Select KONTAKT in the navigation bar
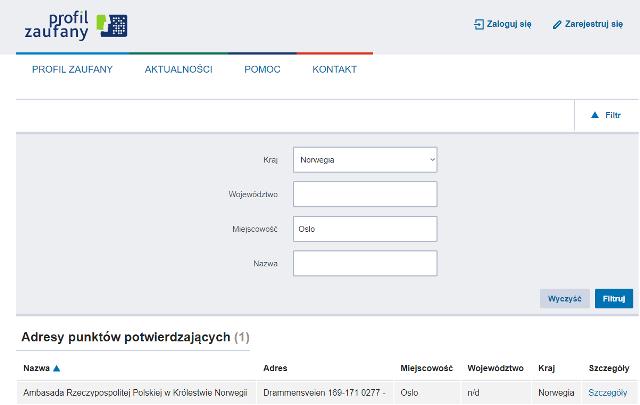Screen dimensions: 640x405 334,69
